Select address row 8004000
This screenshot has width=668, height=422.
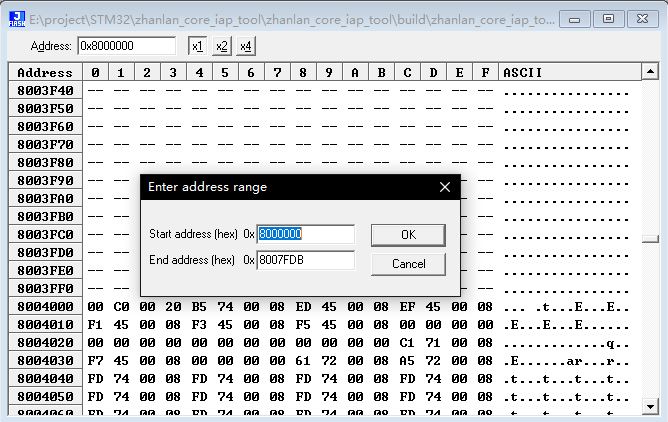pos(45,307)
